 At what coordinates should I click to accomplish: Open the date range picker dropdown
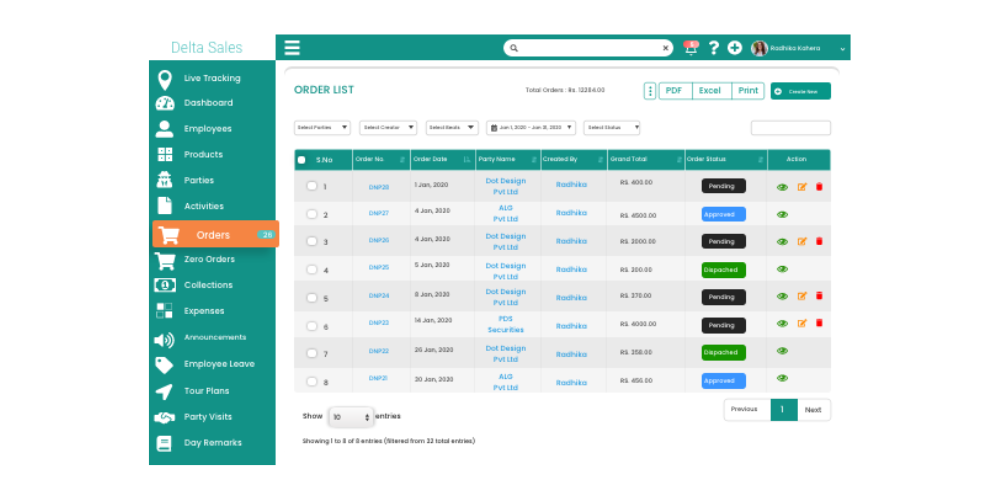531,128
